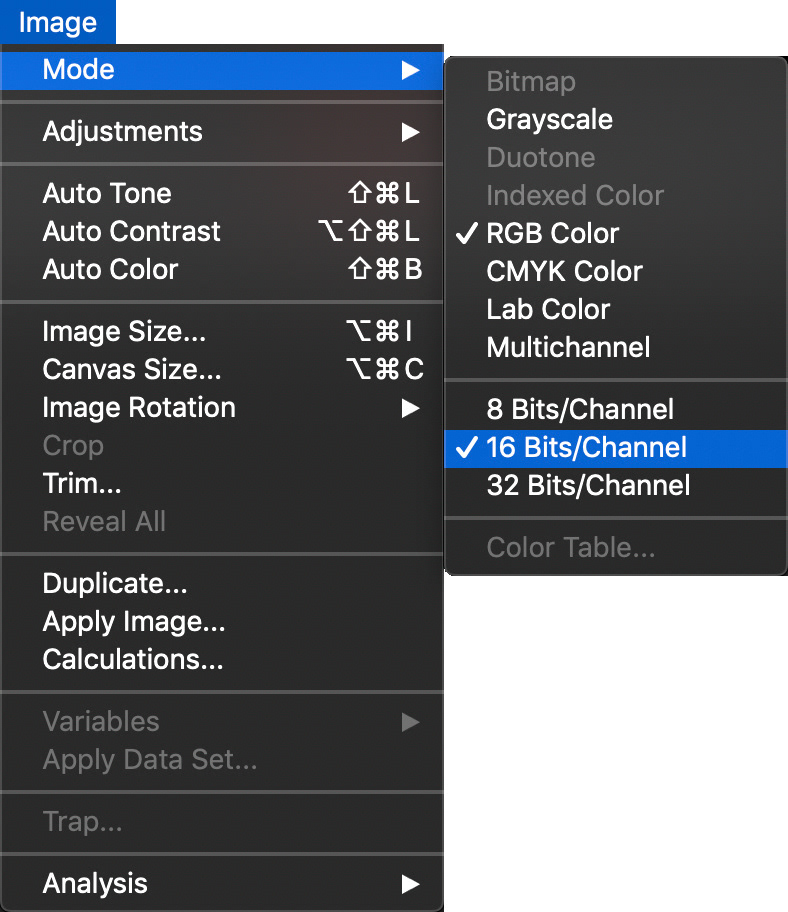Apply Auto Contrast
Viewport: 788px width, 912px height.
pos(131,232)
